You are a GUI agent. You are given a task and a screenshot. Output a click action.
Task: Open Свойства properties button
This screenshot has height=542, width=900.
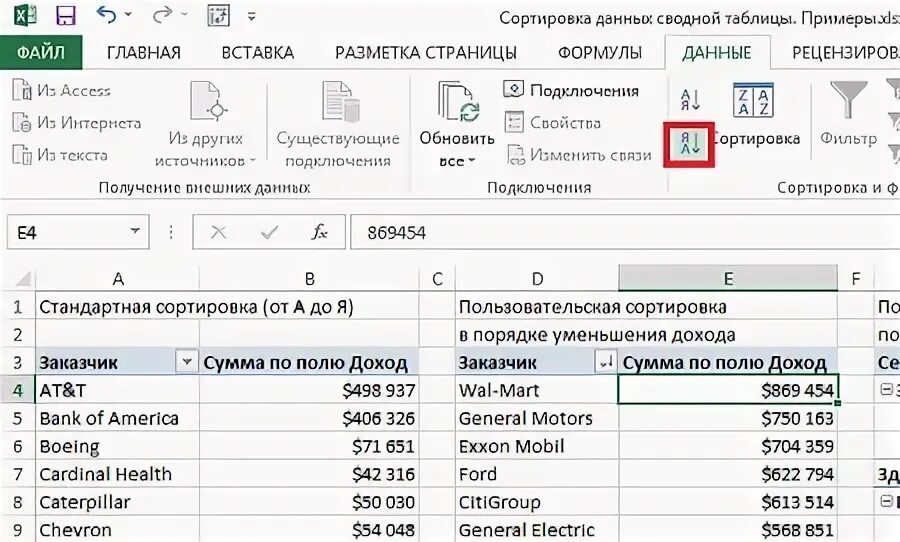pos(553,122)
